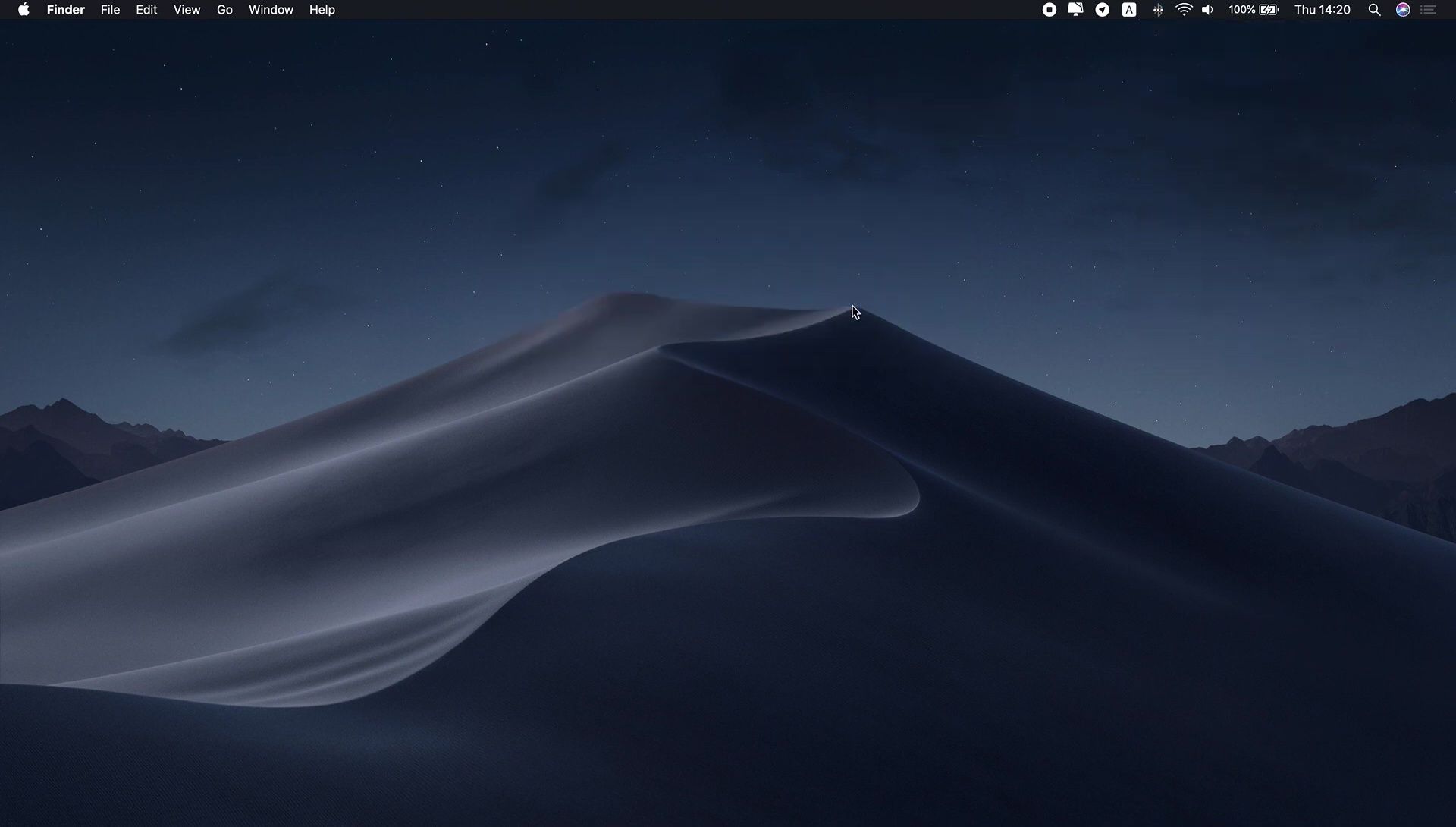Image resolution: width=1456 pixels, height=827 pixels.
Task: Open the Finder application menu
Action: click(66, 10)
